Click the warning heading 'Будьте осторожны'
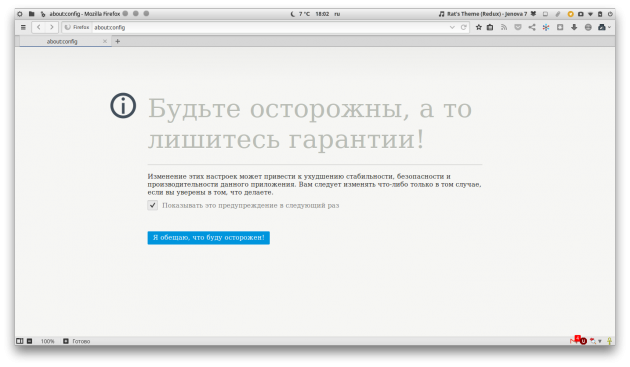 pos(278,109)
